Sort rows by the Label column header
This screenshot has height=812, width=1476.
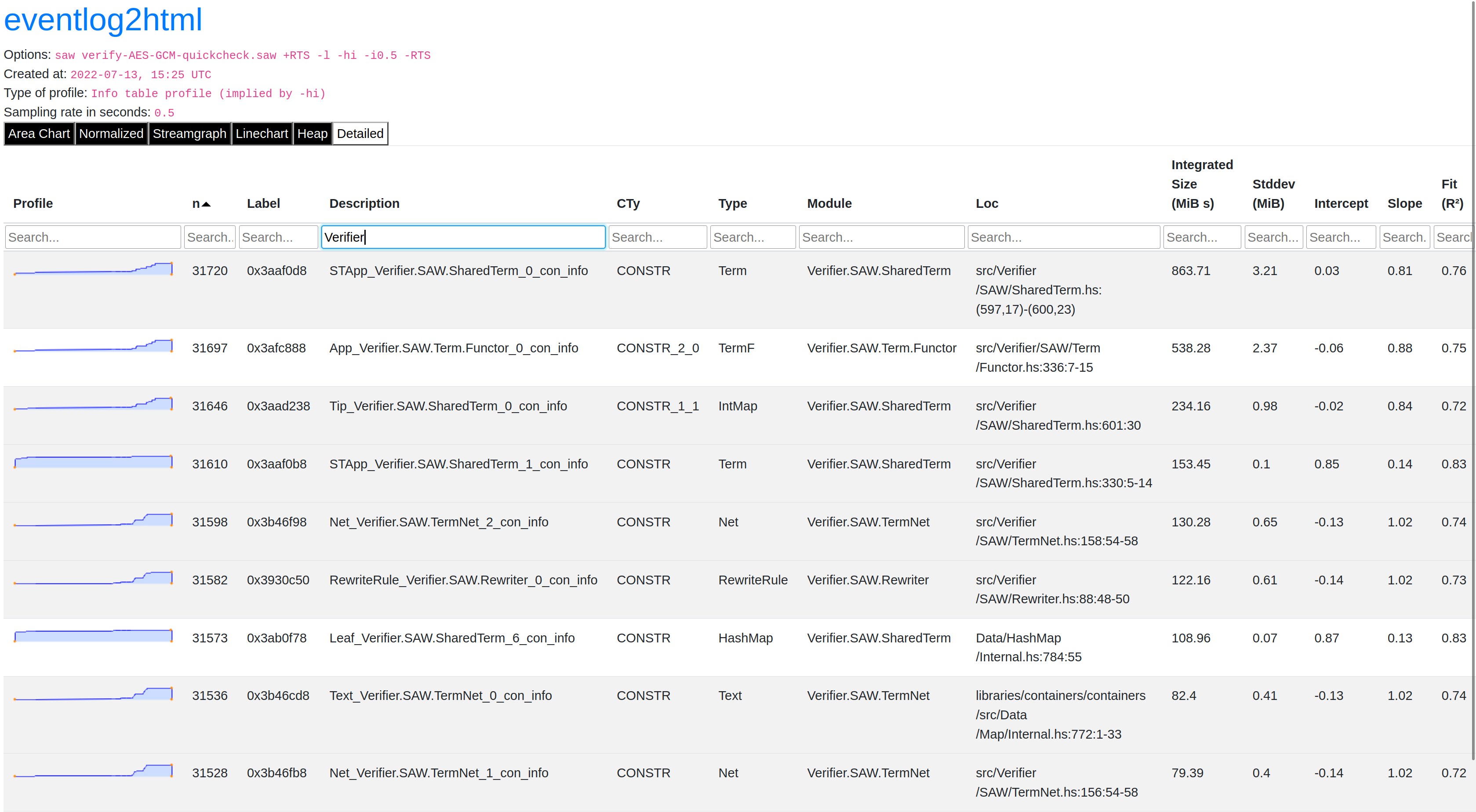click(x=264, y=203)
